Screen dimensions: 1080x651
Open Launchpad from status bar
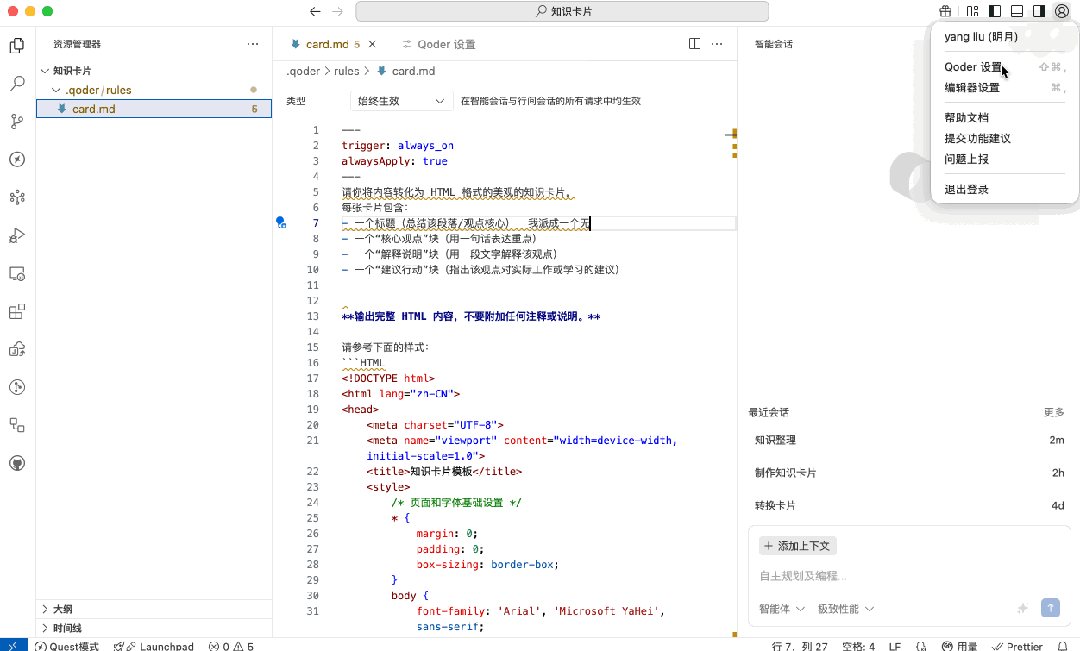[x=154, y=646]
